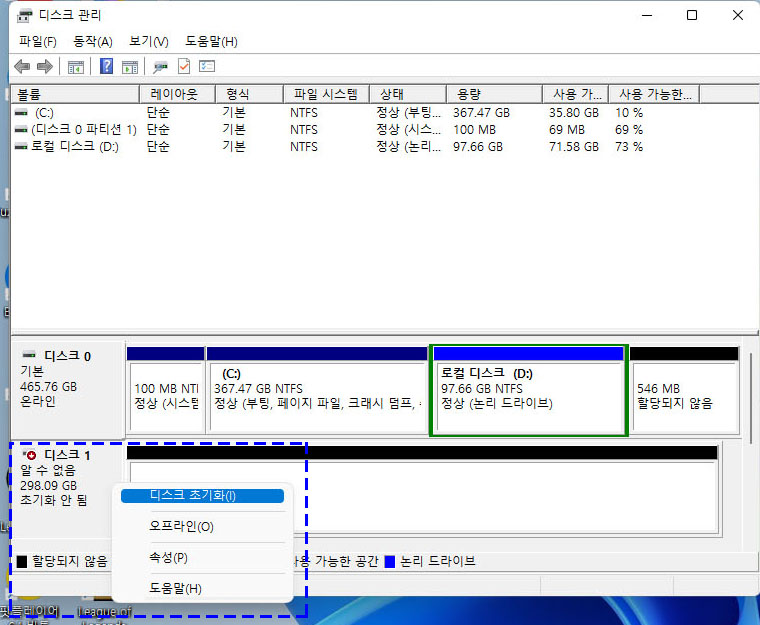Sort by the 볼륨 column header
This screenshot has height=625, width=760.
point(75,94)
